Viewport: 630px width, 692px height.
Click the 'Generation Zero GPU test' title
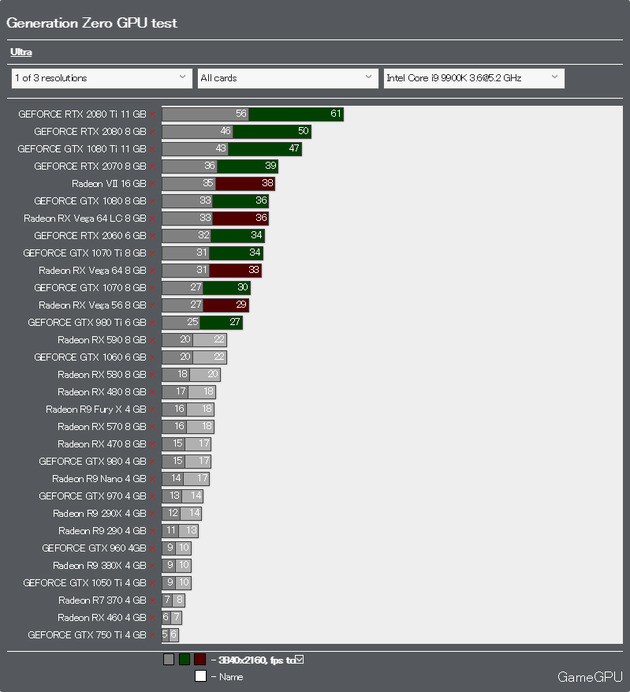[x=92, y=23]
